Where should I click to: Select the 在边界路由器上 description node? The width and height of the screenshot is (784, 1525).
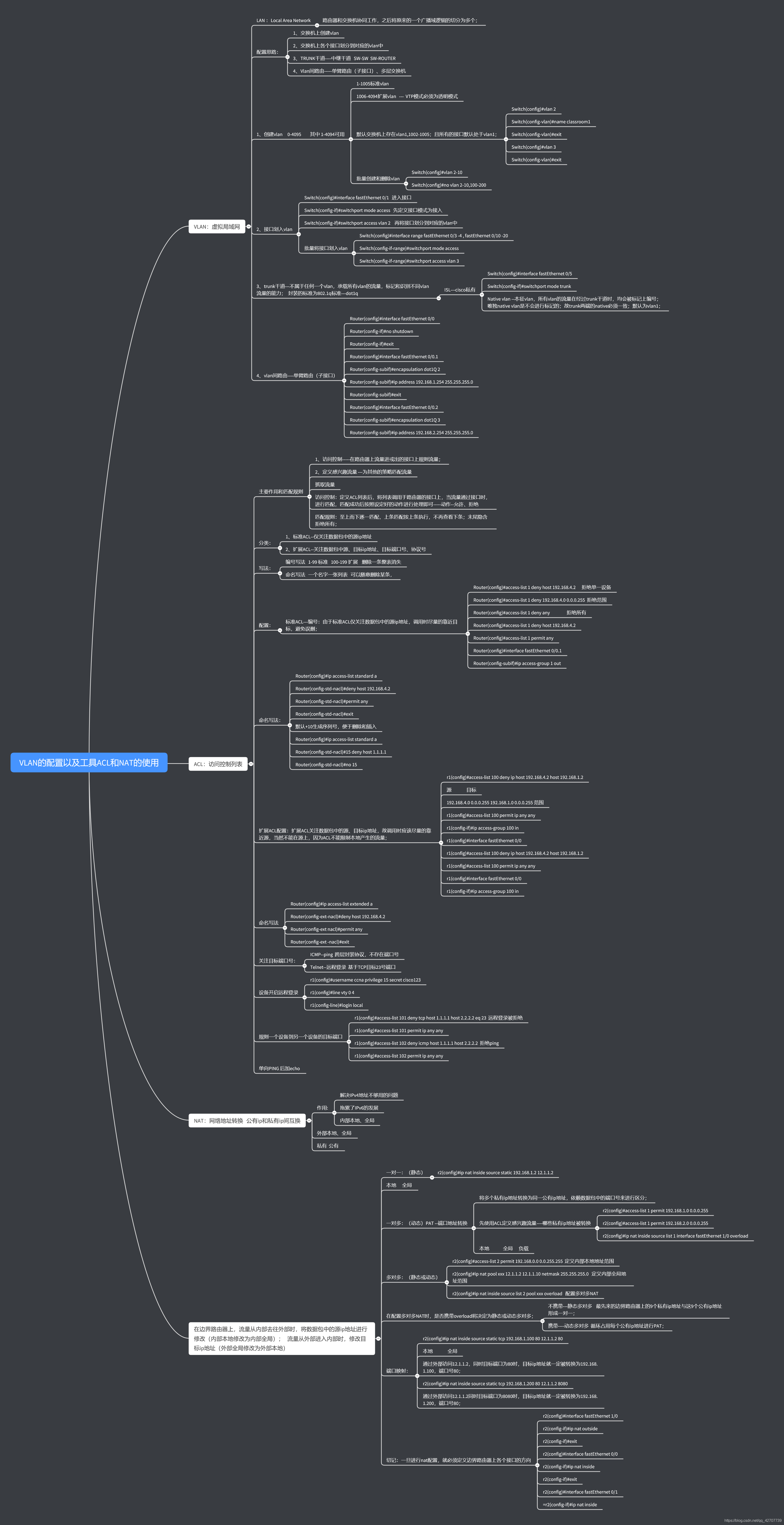[282, 1339]
